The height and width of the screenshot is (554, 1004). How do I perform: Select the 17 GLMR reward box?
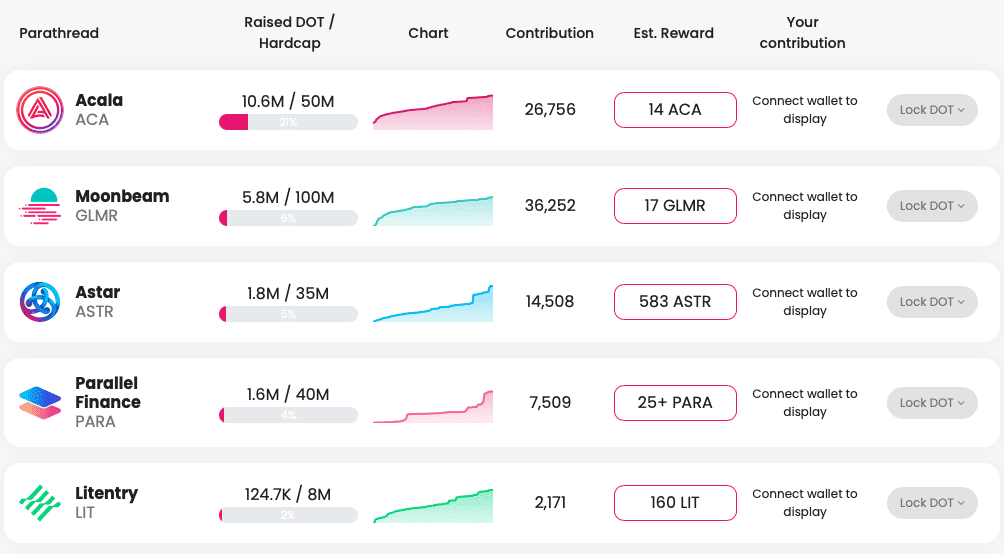click(675, 206)
